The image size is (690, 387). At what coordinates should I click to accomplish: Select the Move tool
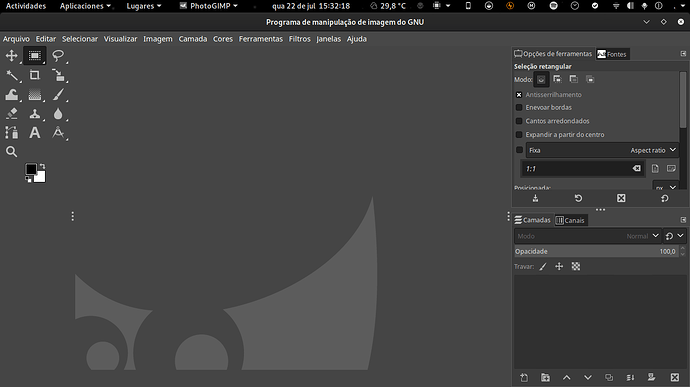(x=11, y=55)
